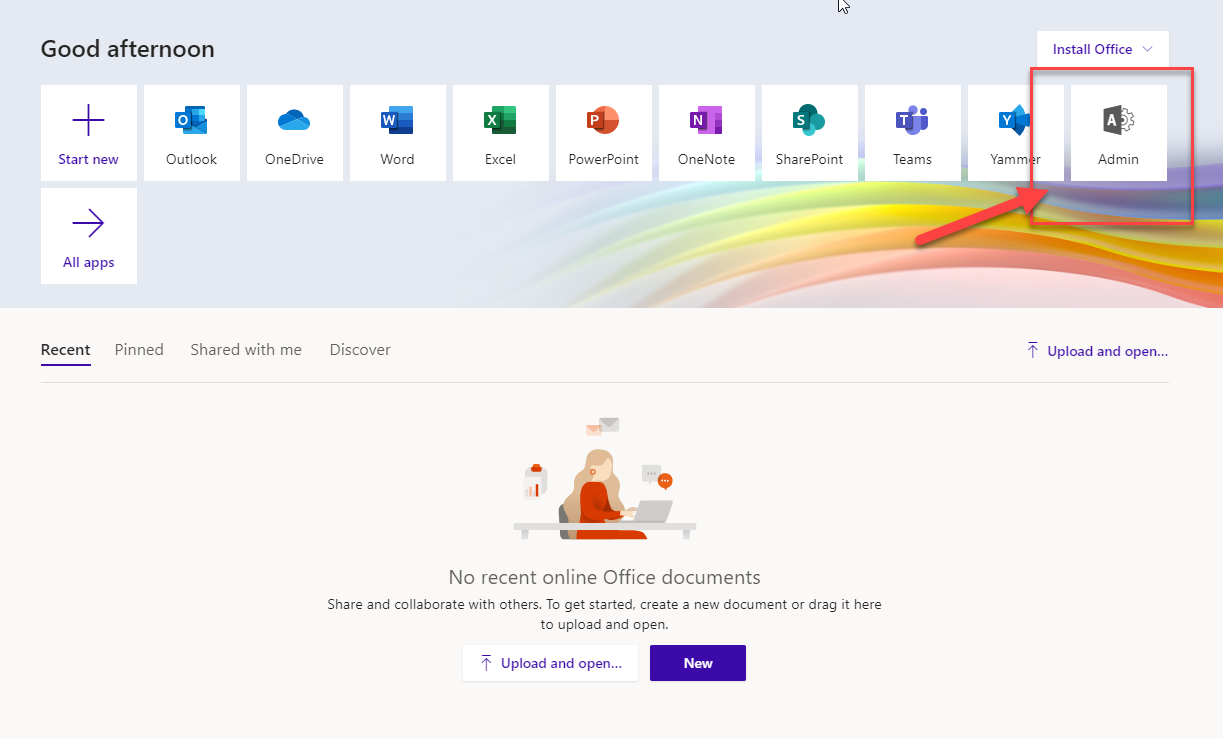This screenshot has width=1223, height=739.
Task: Click the purple Upload and open link
Action: [1097, 351]
